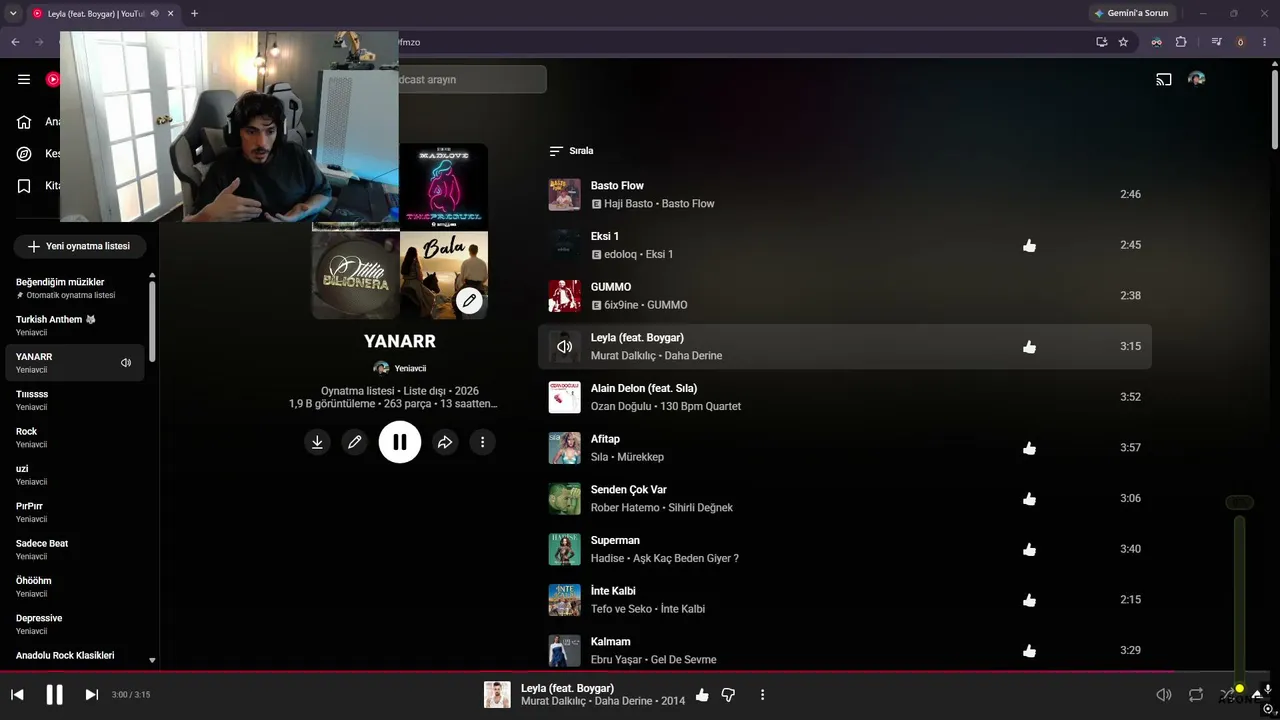Skip to the previous track
This screenshot has height=720, width=1280.
17,695
